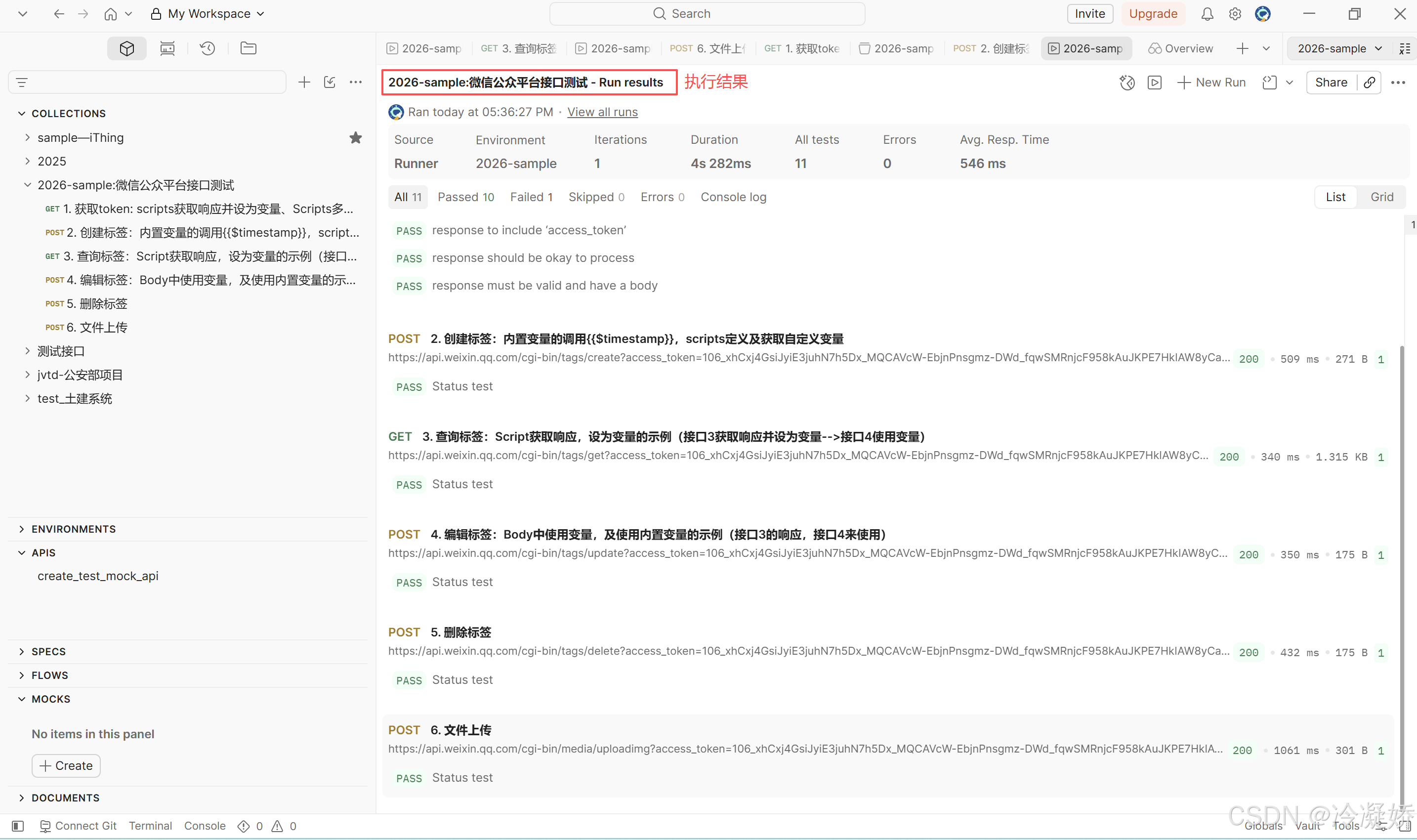Collapse the 2026-sample:微信公众平台接口测试 collection

pyautogui.click(x=27, y=185)
